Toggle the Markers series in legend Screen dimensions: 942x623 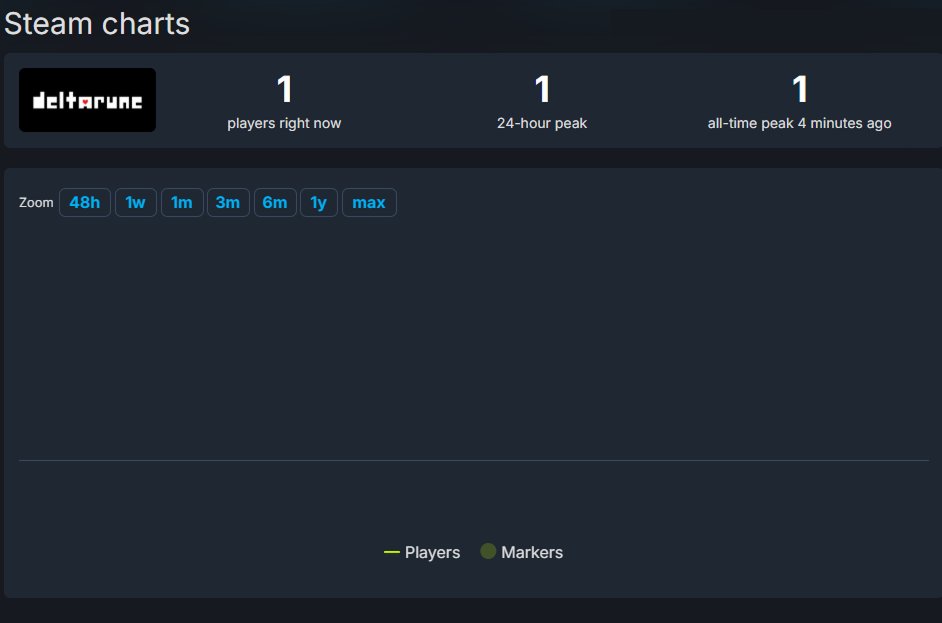(x=521, y=552)
